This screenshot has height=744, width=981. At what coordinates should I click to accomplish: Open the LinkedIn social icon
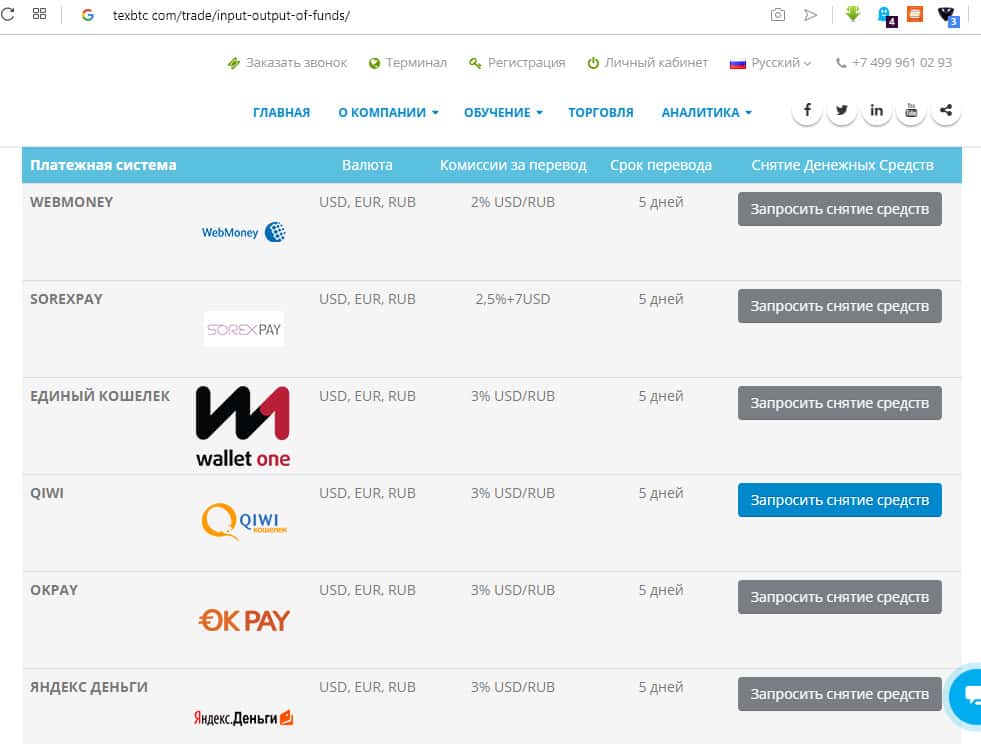877,111
